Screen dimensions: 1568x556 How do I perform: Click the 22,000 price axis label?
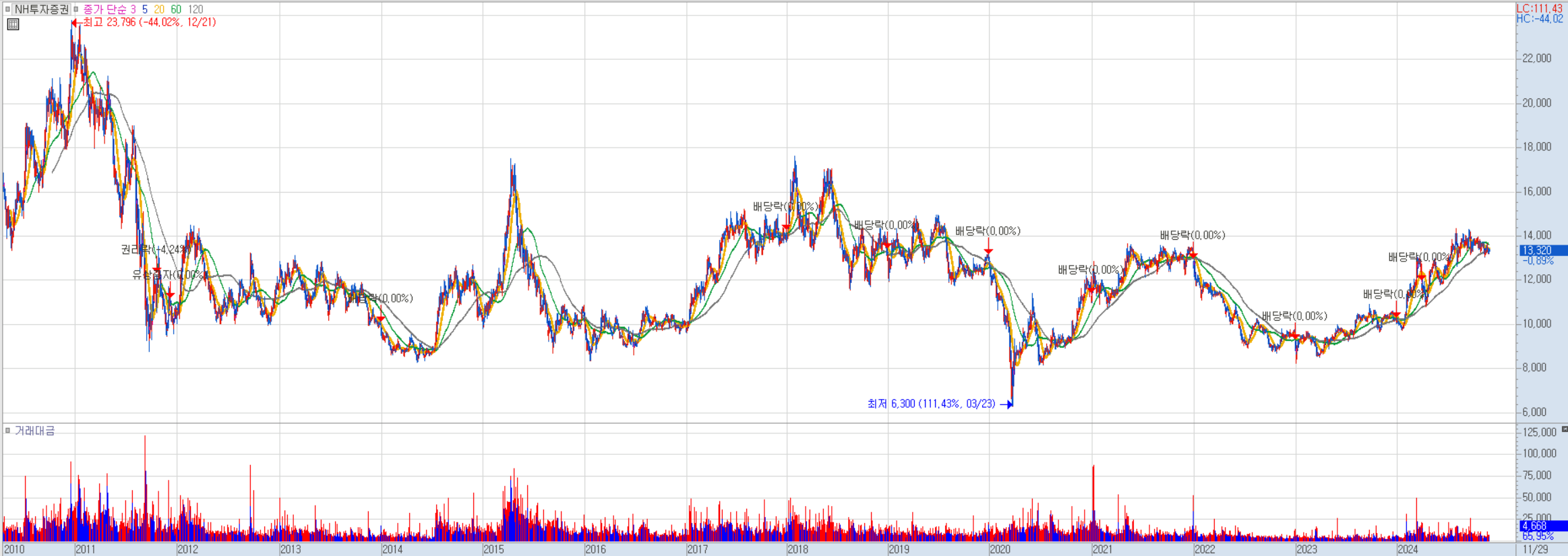[x=1537, y=59]
